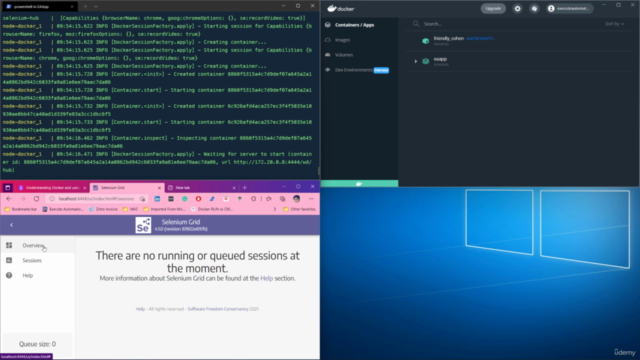Screen dimensions: 640x360
Task: Click the Docker whale status indicator
Action: point(359,184)
